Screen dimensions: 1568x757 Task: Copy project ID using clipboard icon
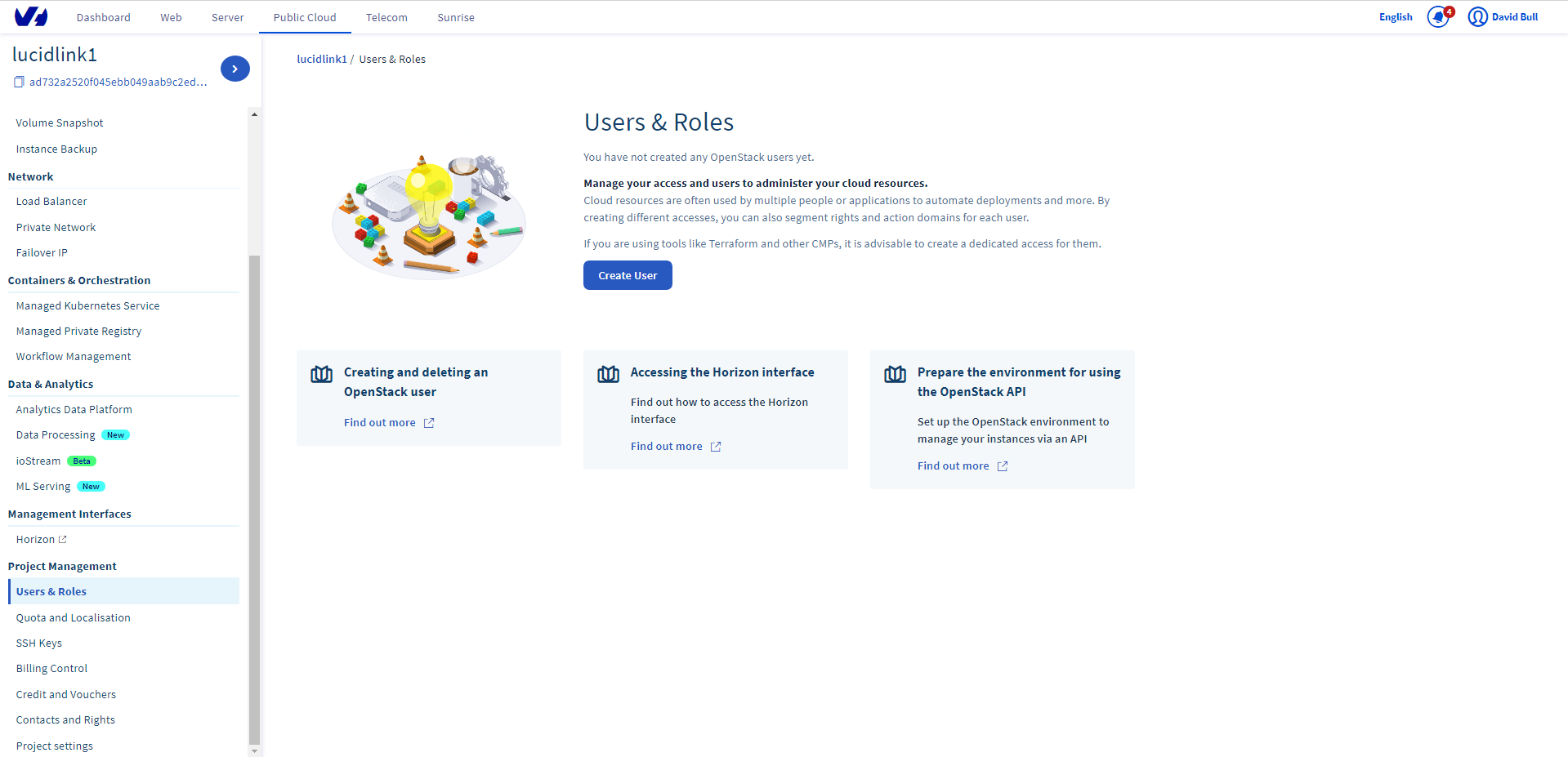point(19,82)
